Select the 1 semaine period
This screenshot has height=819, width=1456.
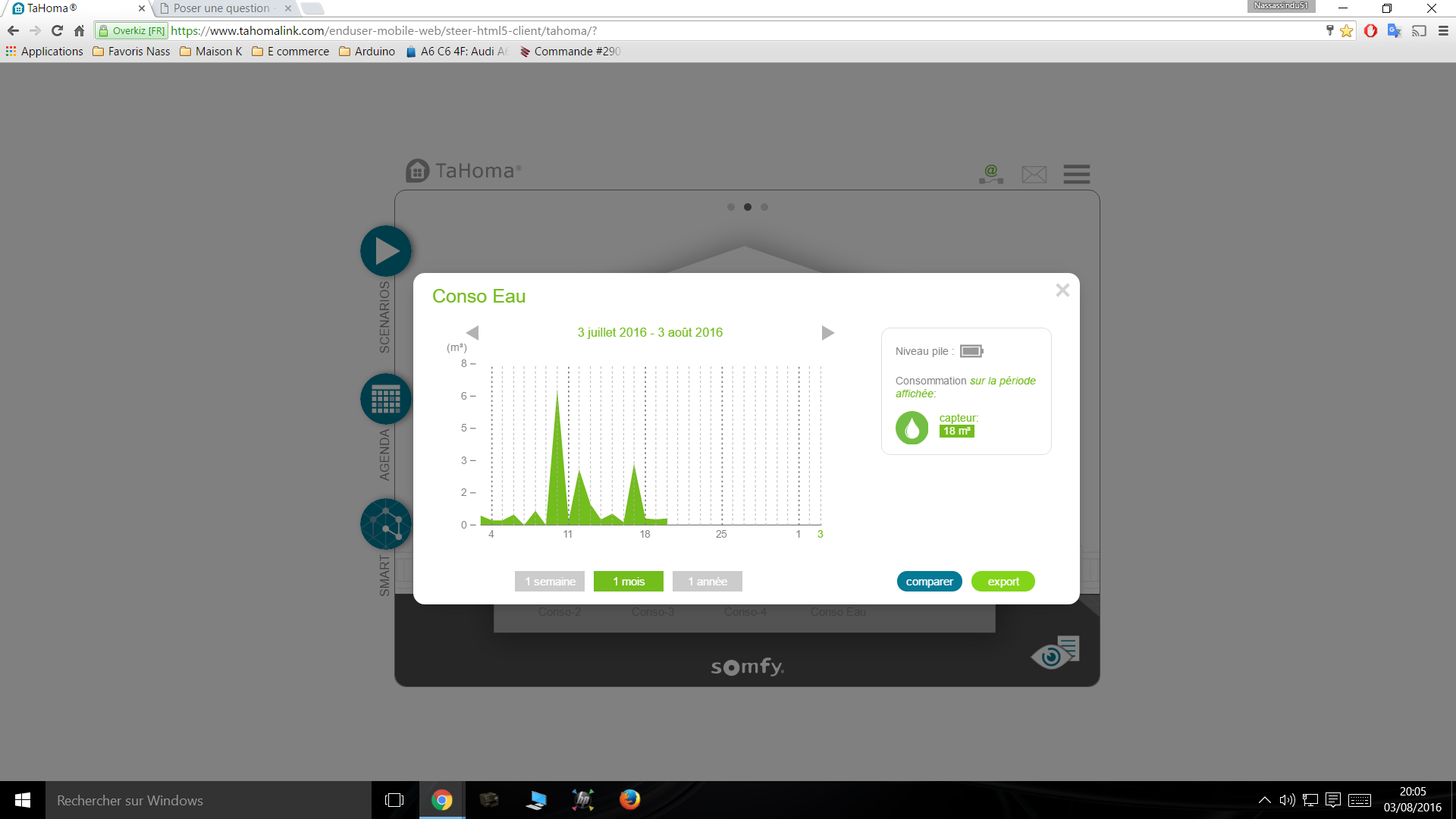[550, 582]
